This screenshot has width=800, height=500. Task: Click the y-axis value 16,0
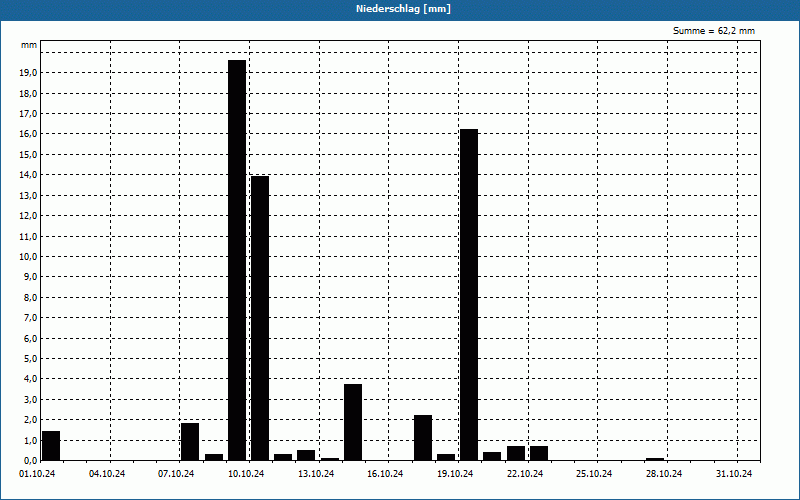pos(29,134)
